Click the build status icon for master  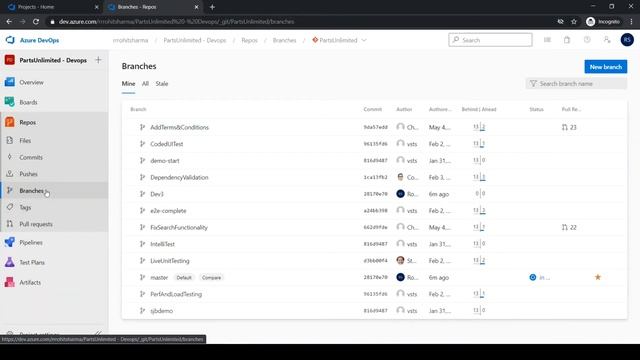[x=533, y=277]
